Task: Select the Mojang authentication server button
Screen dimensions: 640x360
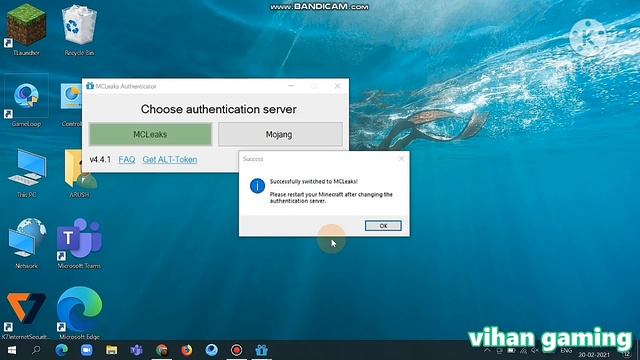Action: [280, 134]
